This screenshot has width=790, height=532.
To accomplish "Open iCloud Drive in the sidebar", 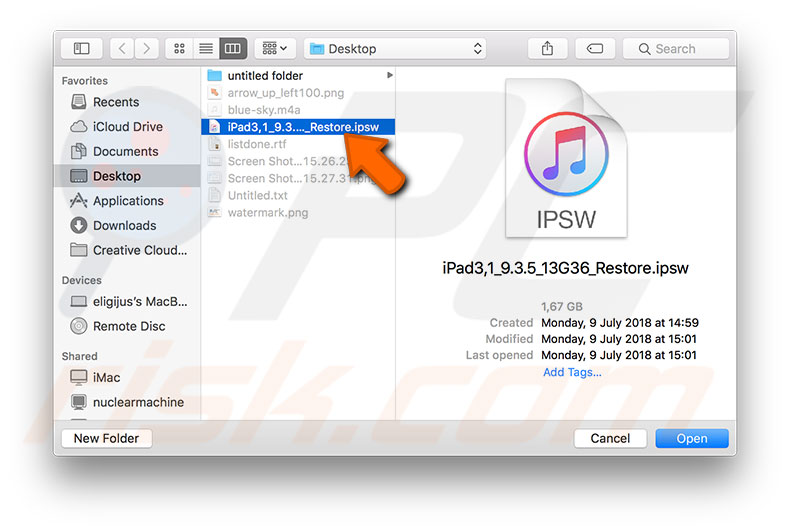I will pyautogui.click(x=127, y=127).
